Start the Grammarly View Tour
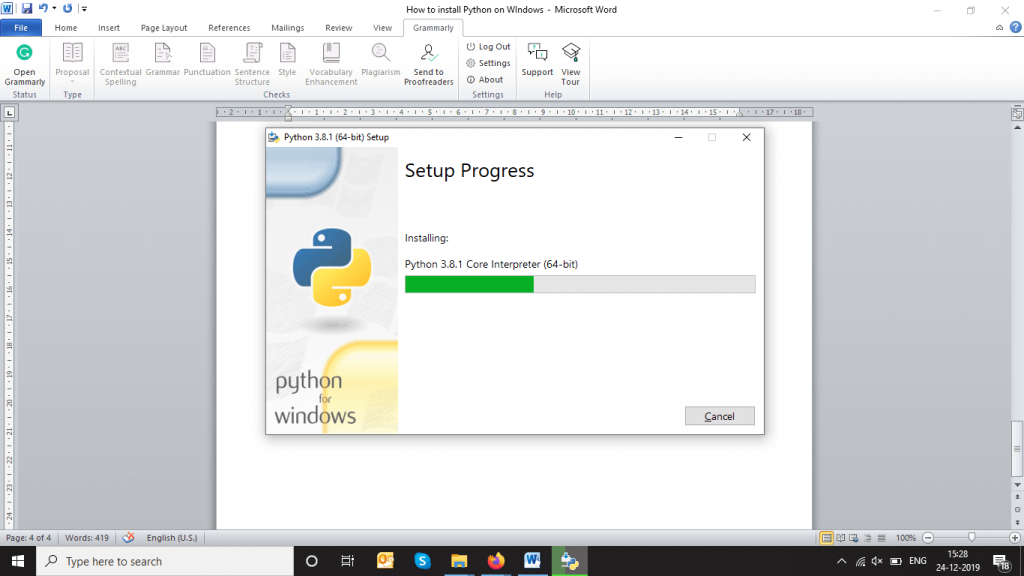The height and width of the screenshot is (576, 1024). [571, 64]
